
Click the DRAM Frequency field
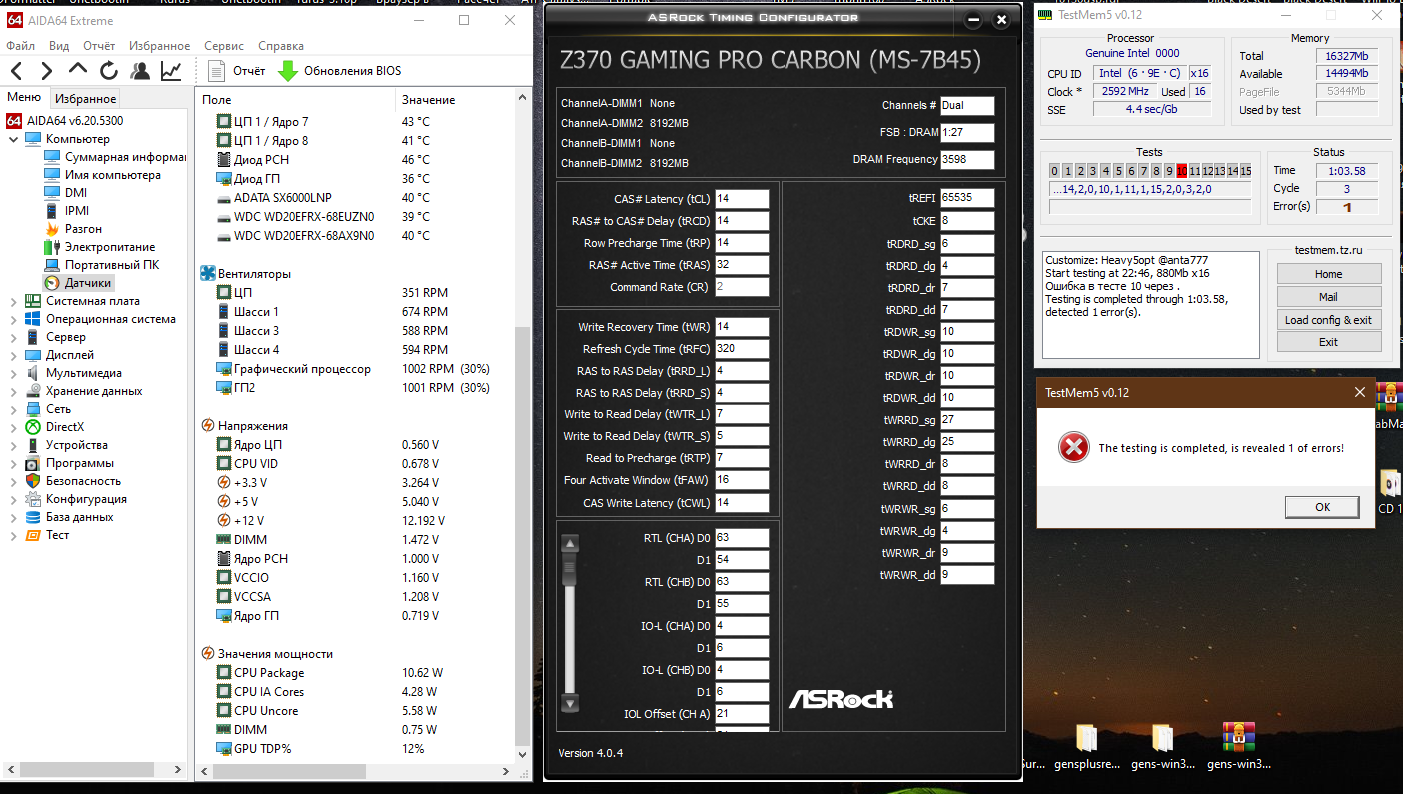(967, 159)
